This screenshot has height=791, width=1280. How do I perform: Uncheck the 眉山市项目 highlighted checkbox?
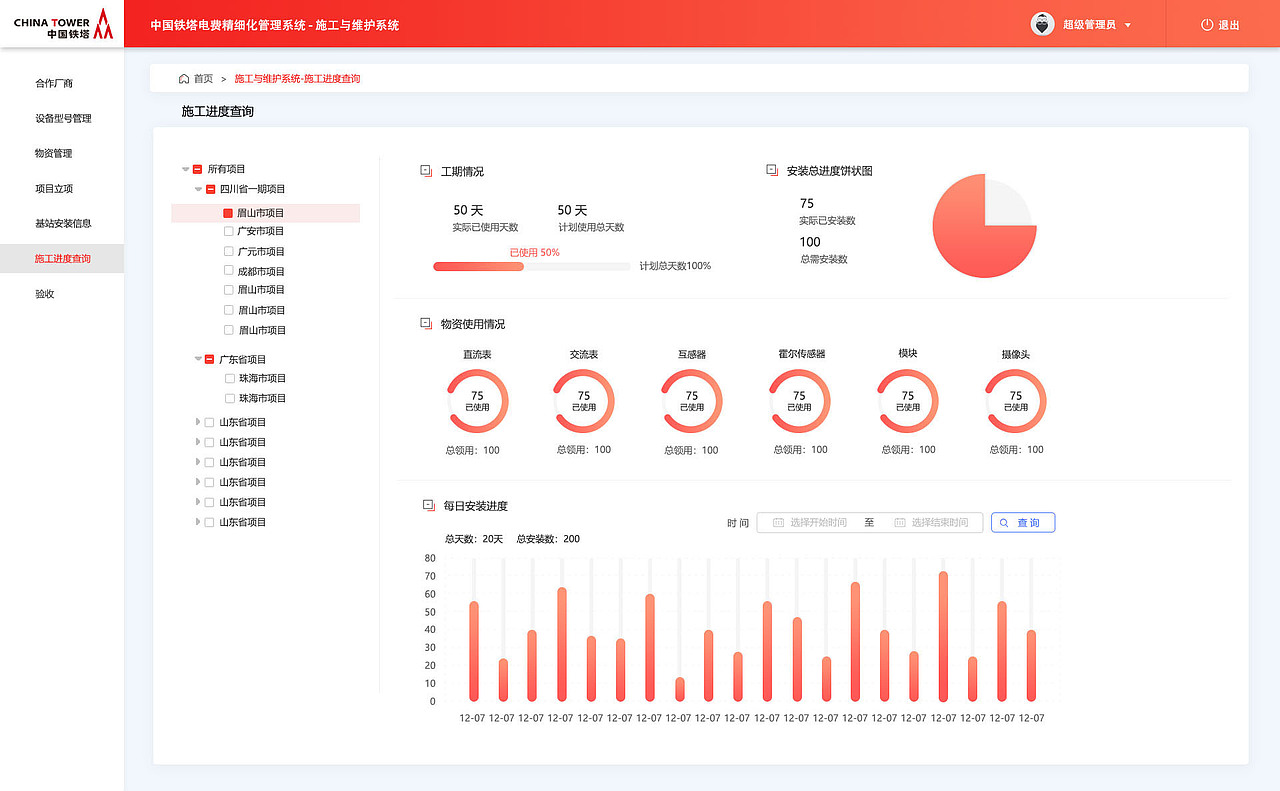[x=228, y=213]
